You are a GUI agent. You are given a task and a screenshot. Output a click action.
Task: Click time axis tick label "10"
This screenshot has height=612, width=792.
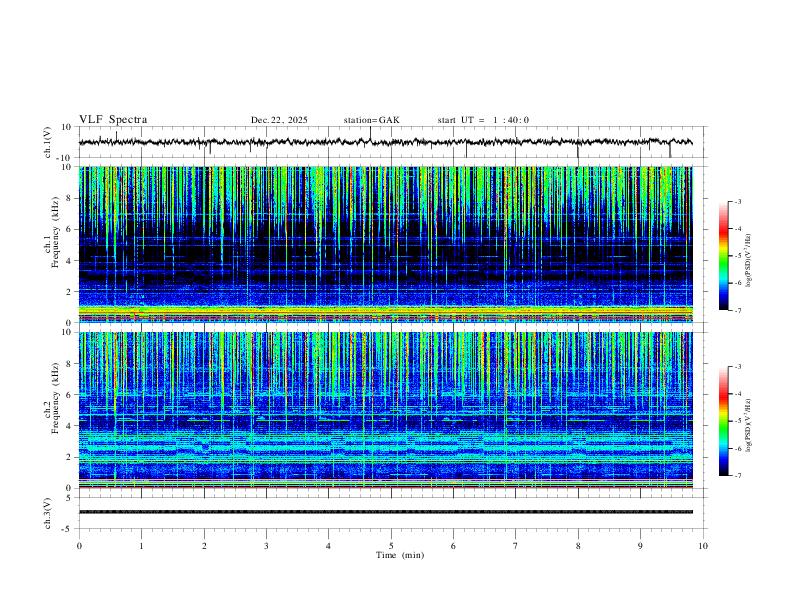703,546
